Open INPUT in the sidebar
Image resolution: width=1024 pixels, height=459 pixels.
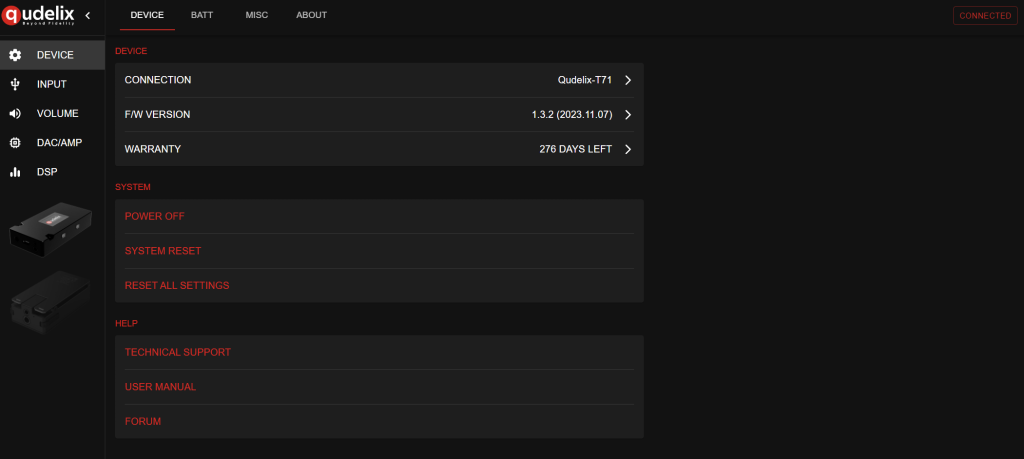coord(52,84)
